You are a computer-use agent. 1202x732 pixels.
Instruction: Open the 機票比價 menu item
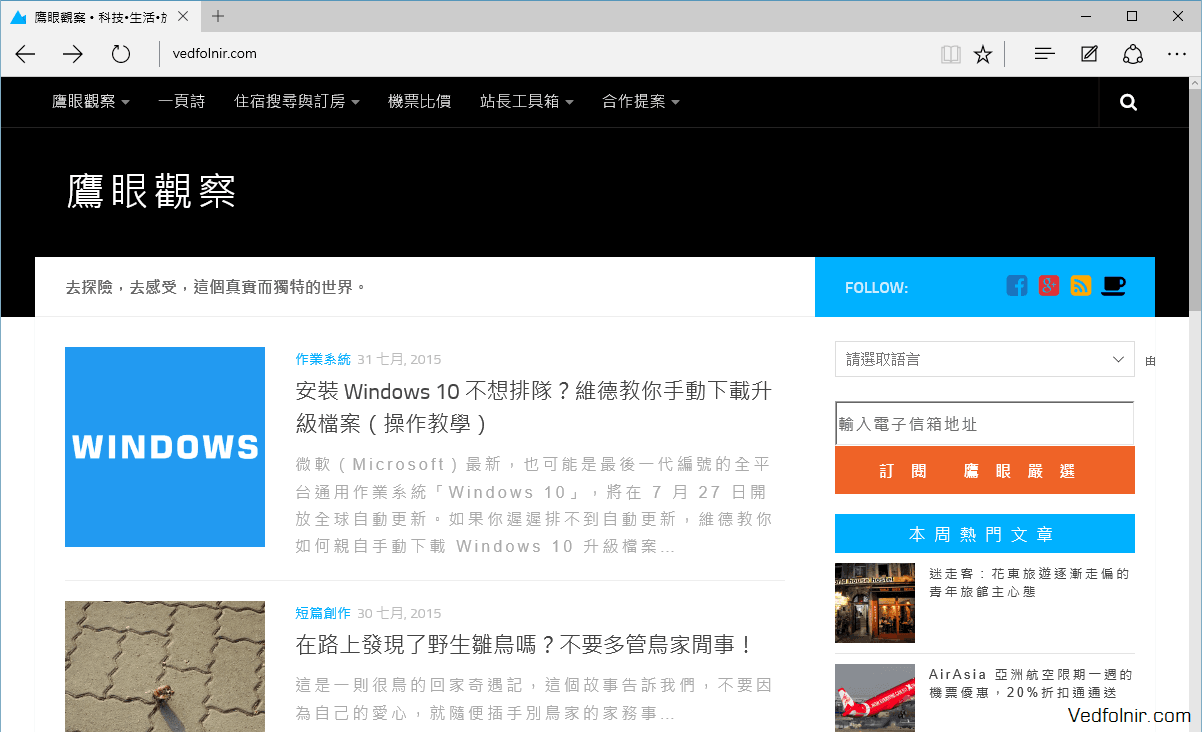[419, 101]
